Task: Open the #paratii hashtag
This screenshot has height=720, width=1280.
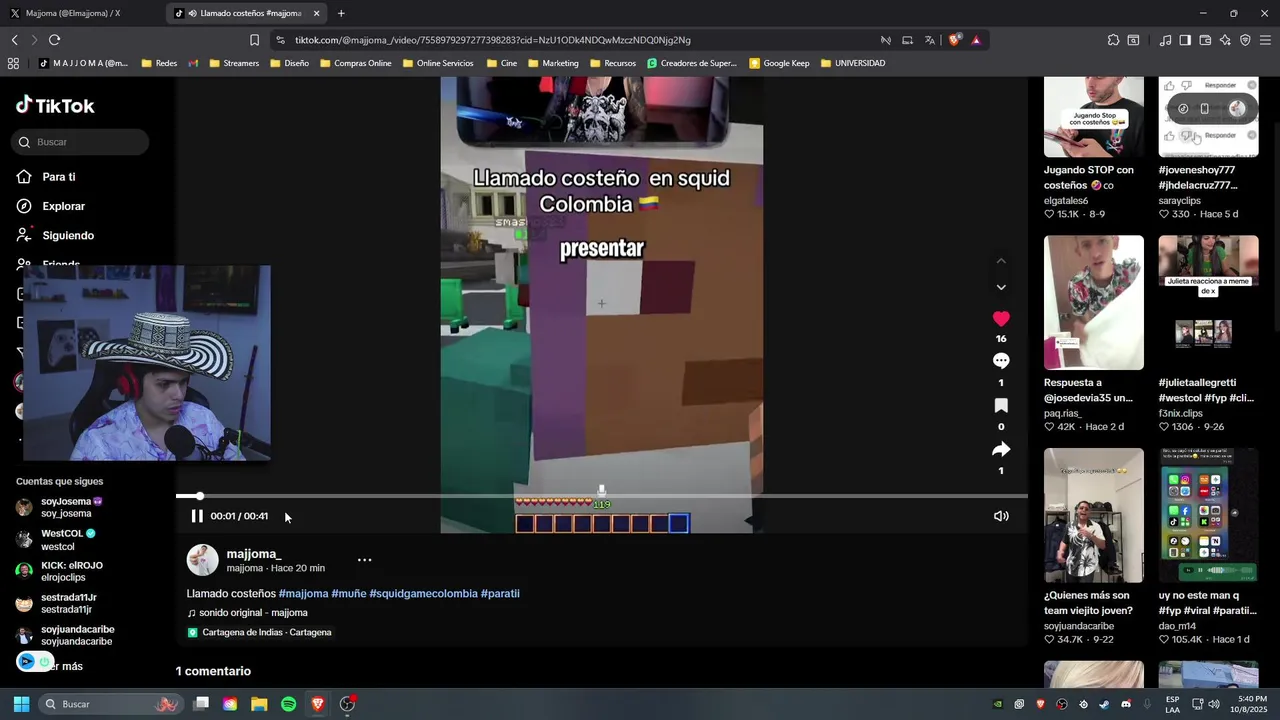Action: coord(500,593)
